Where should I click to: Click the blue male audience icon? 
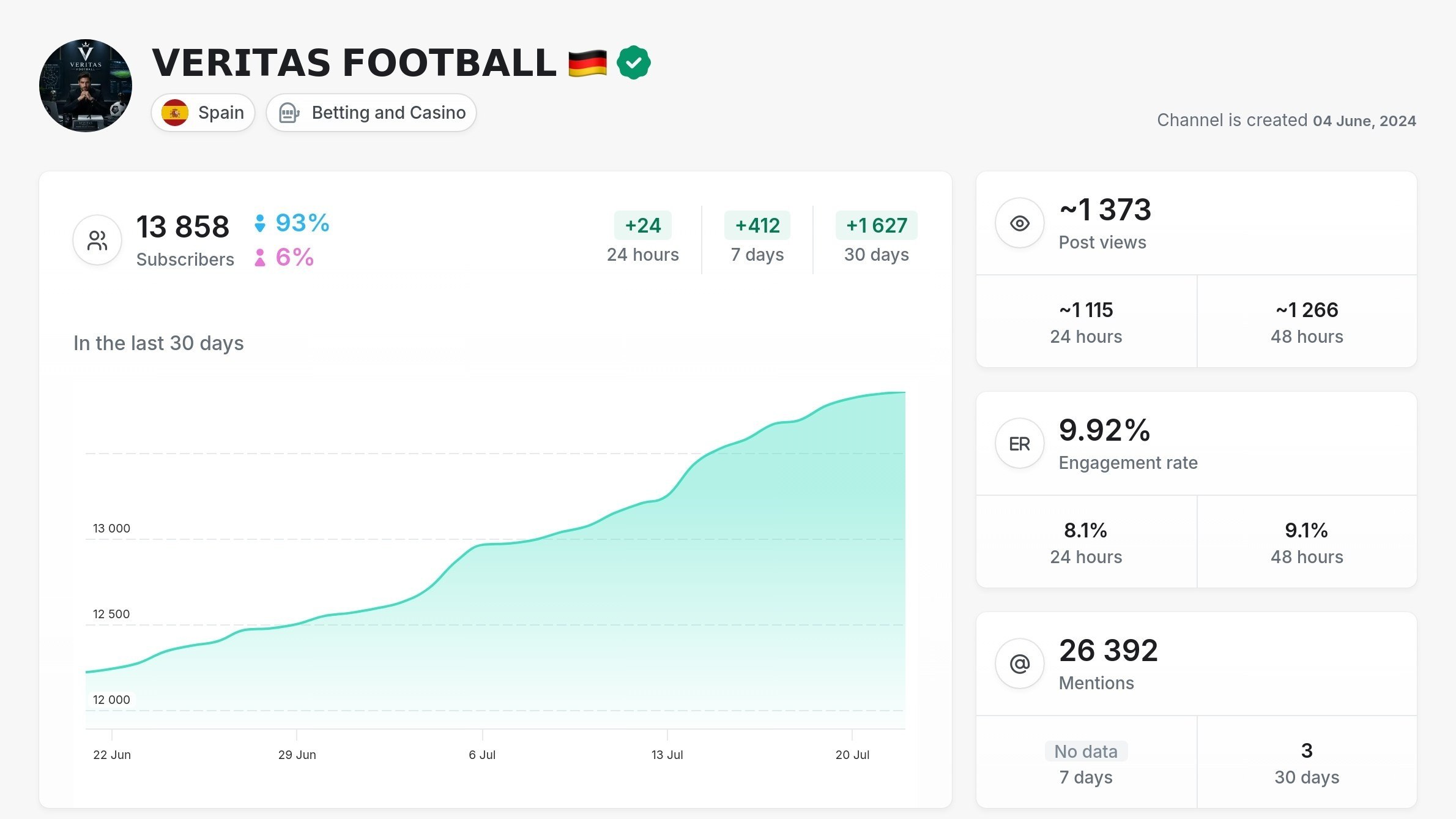tap(260, 223)
